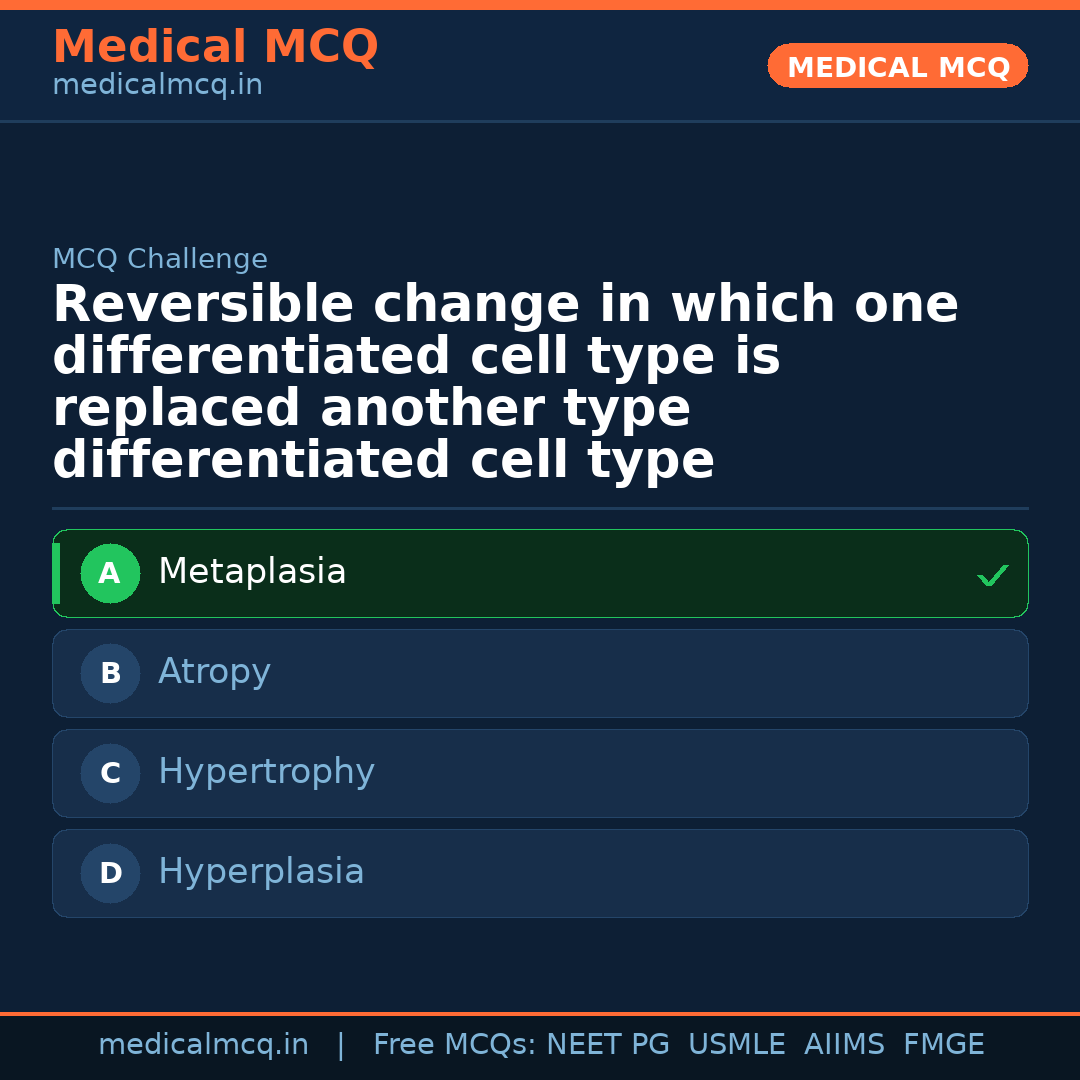Click the green checkmark on Metaplasia
This screenshot has height=1080, width=1080.
point(992,574)
